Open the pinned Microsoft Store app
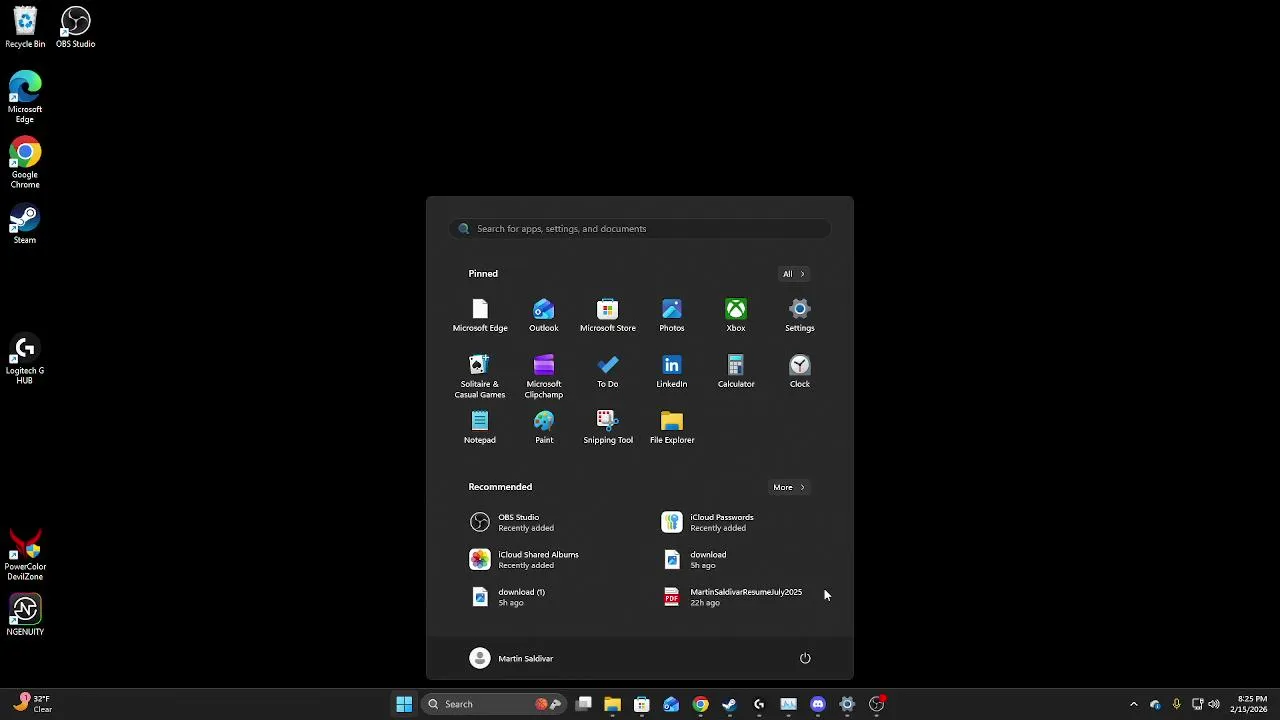Image resolution: width=1280 pixels, height=720 pixels. 608,316
